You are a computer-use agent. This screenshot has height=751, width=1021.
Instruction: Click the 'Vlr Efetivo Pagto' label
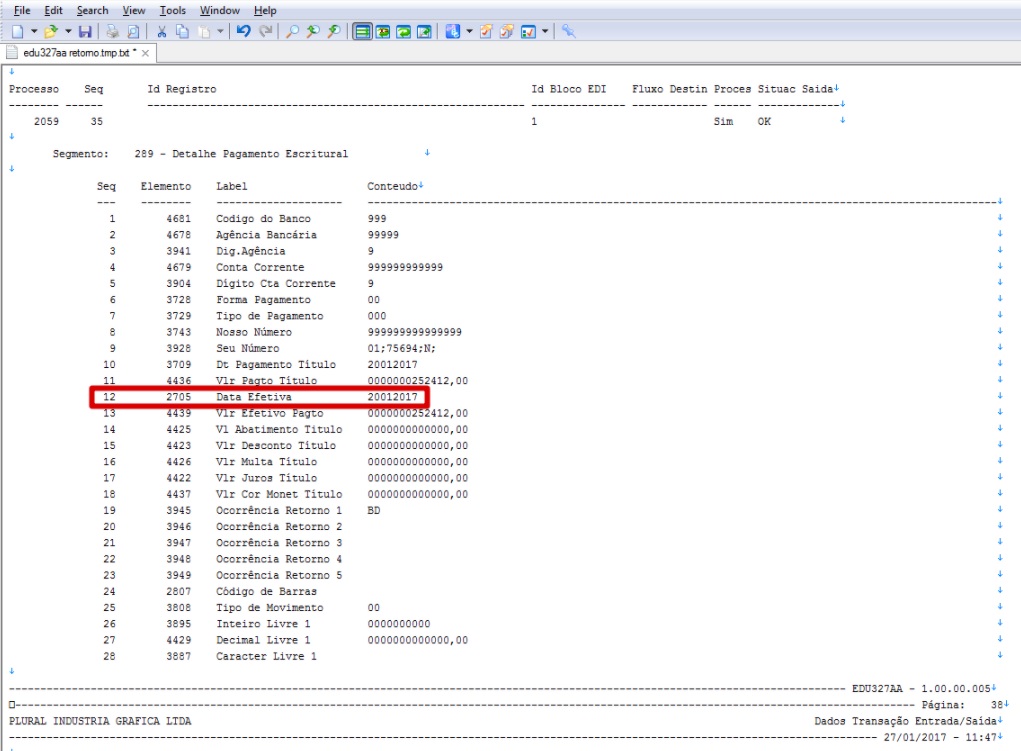pos(270,413)
